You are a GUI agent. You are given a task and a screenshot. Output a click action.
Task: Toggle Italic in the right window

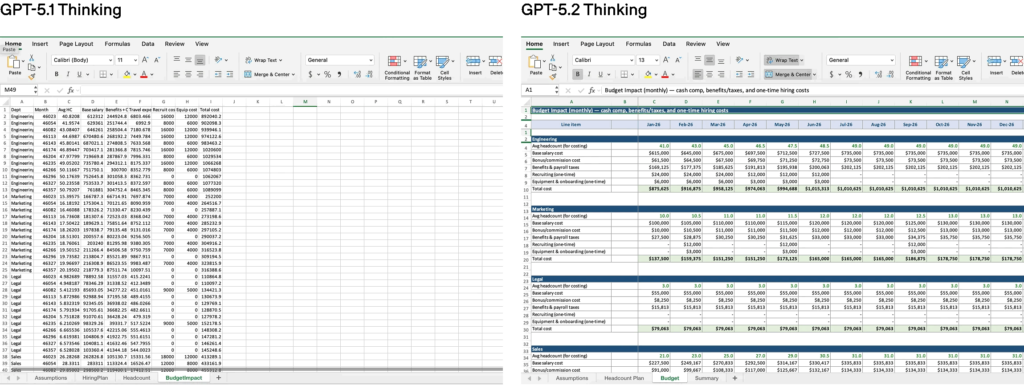[589, 74]
